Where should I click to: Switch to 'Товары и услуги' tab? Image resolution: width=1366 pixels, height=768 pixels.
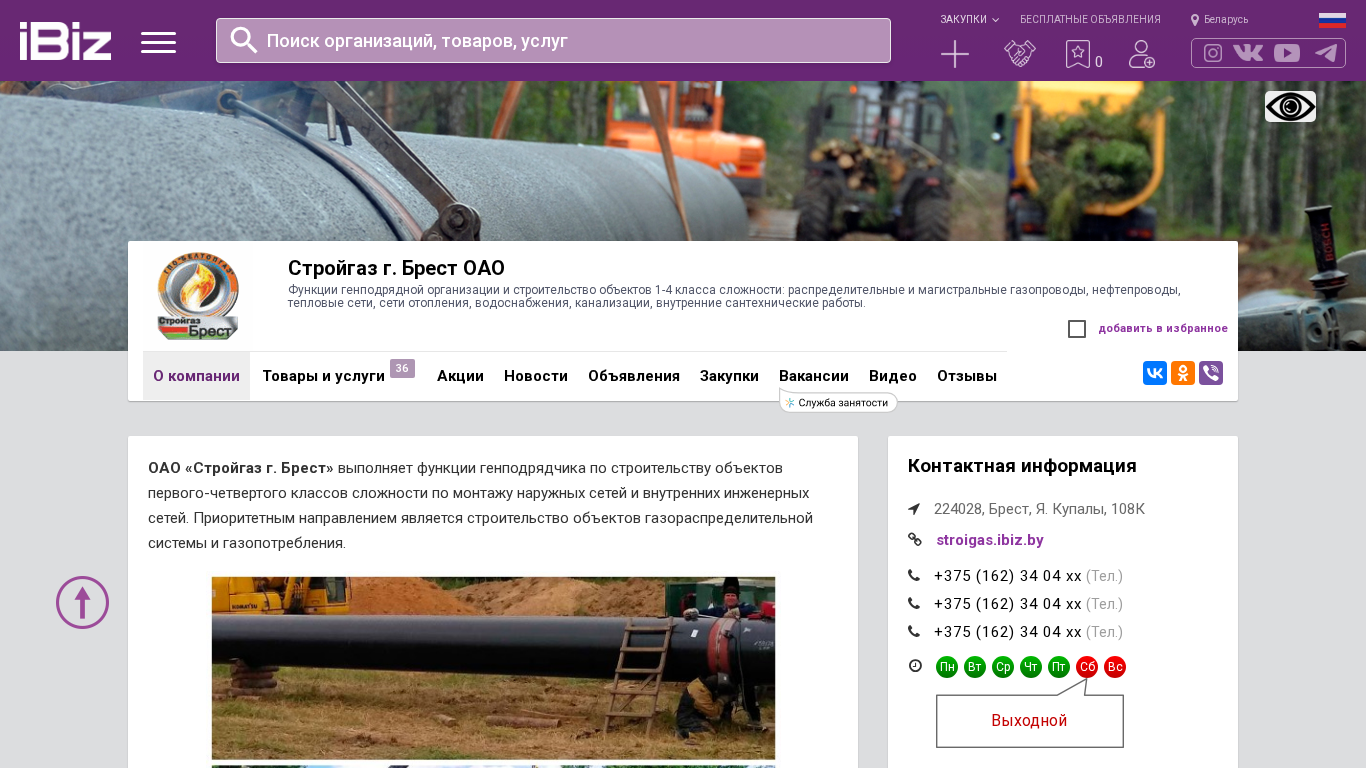(x=323, y=376)
